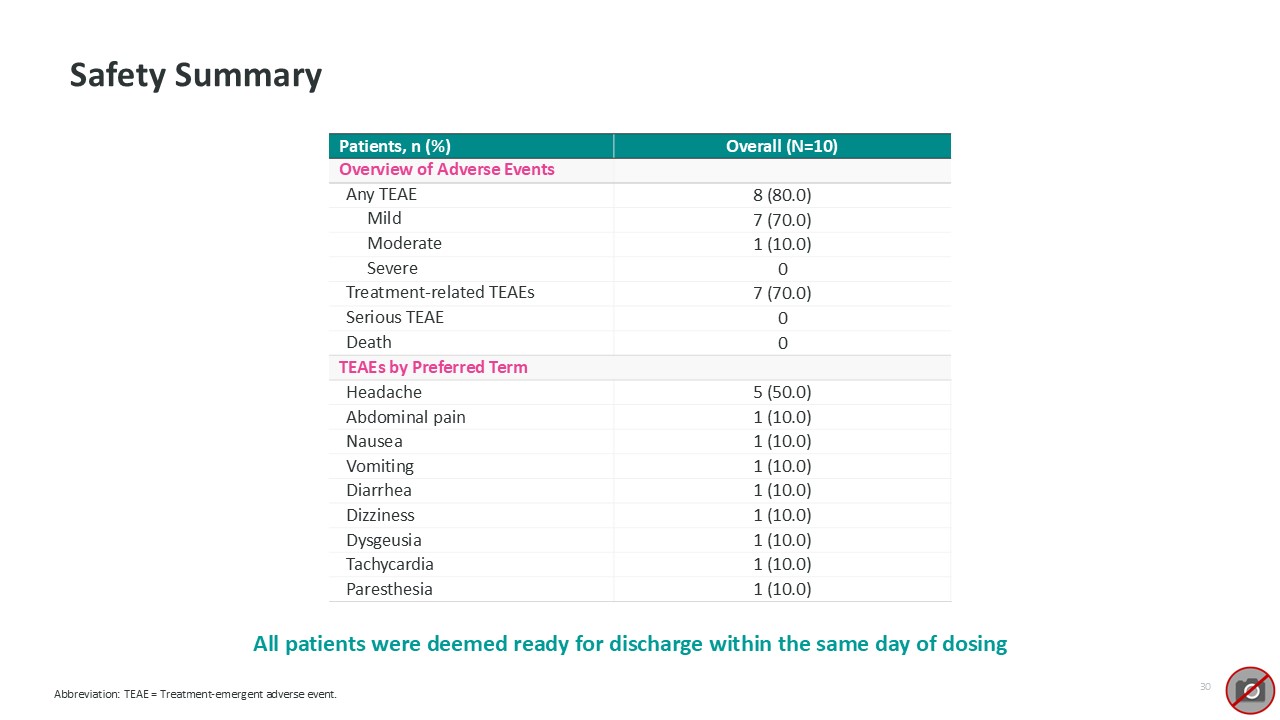Select the 'Overall (N=10)' column header
Screen dimensions: 1280x720
[781, 146]
